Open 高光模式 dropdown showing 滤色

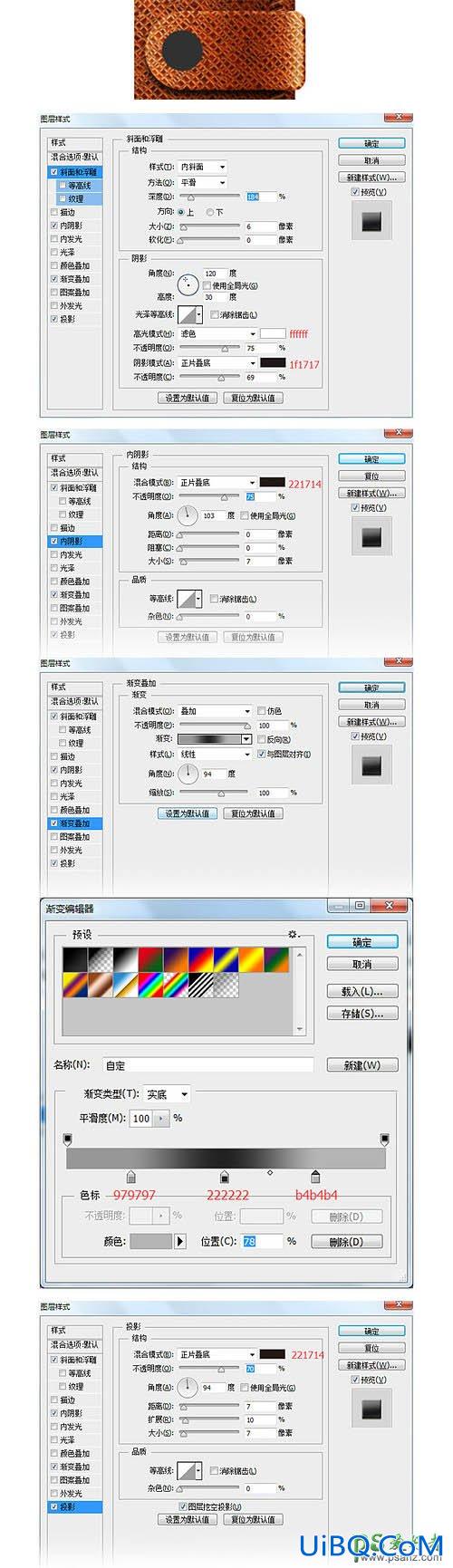point(217,333)
